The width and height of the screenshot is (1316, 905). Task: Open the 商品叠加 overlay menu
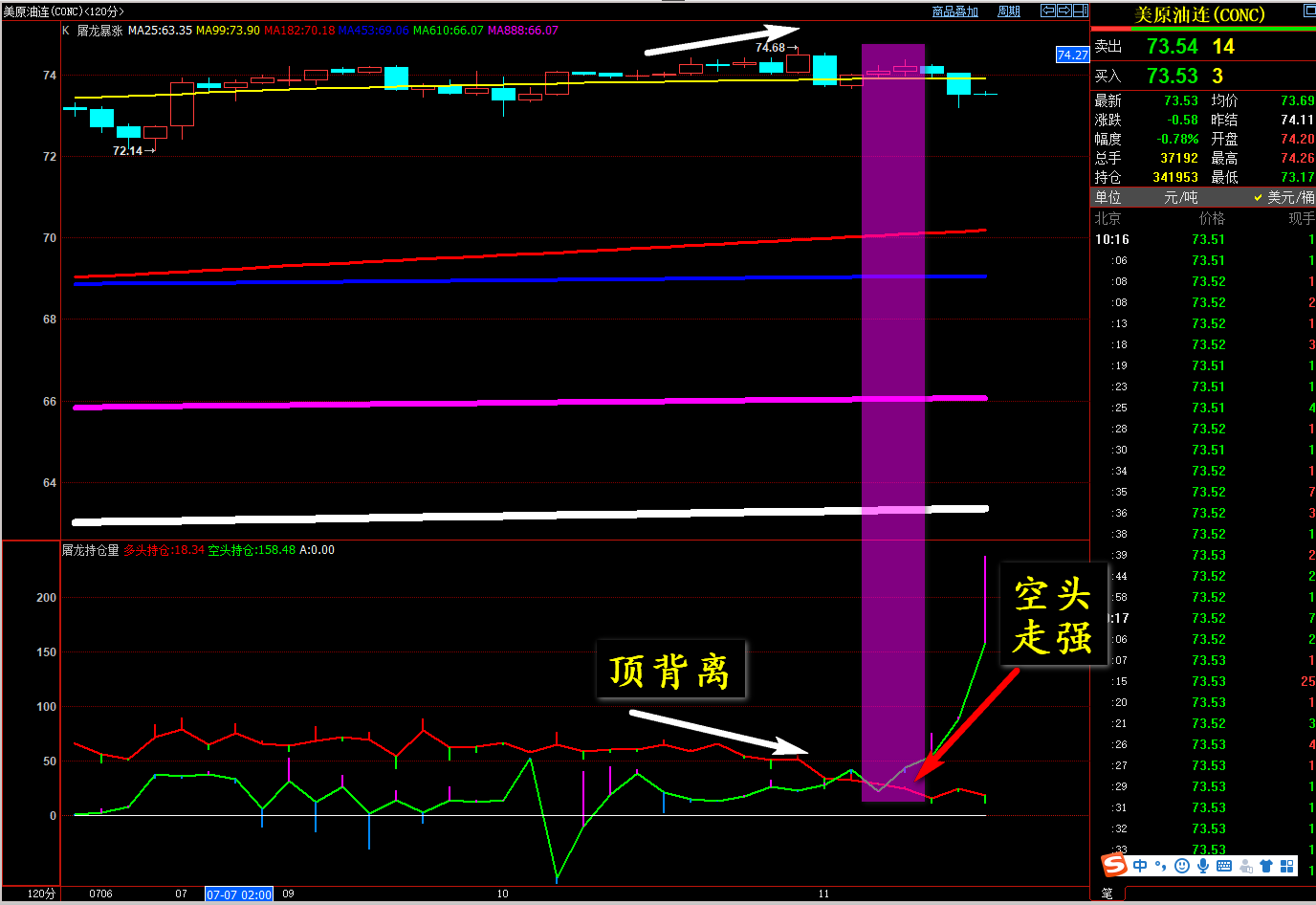[954, 11]
